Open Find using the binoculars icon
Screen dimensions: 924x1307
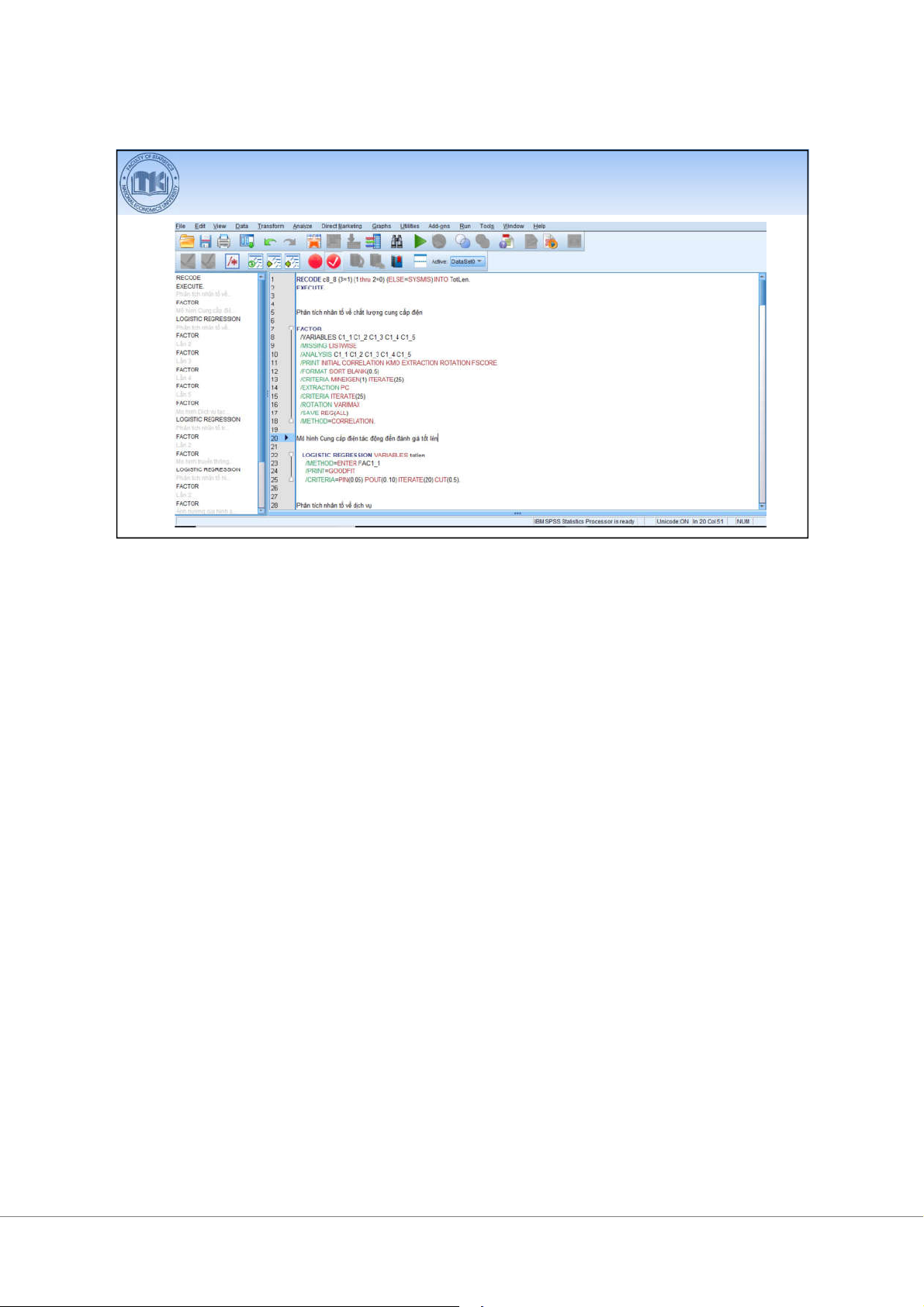(x=396, y=241)
